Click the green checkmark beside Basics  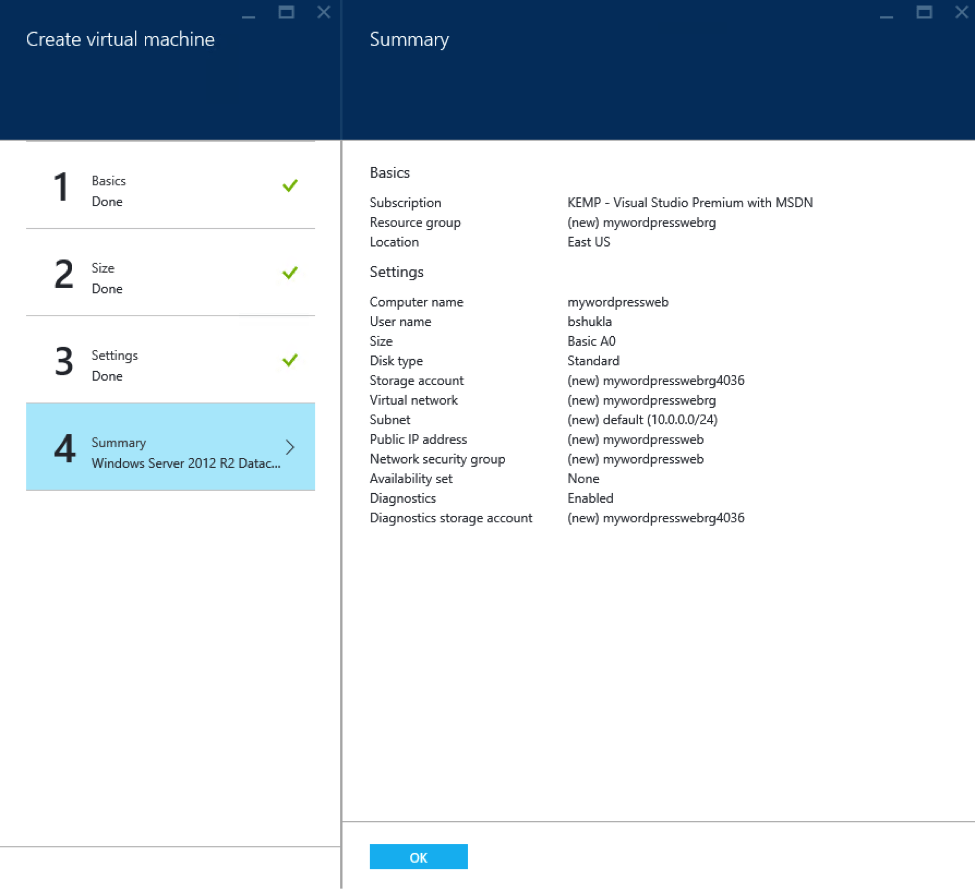[290, 186]
